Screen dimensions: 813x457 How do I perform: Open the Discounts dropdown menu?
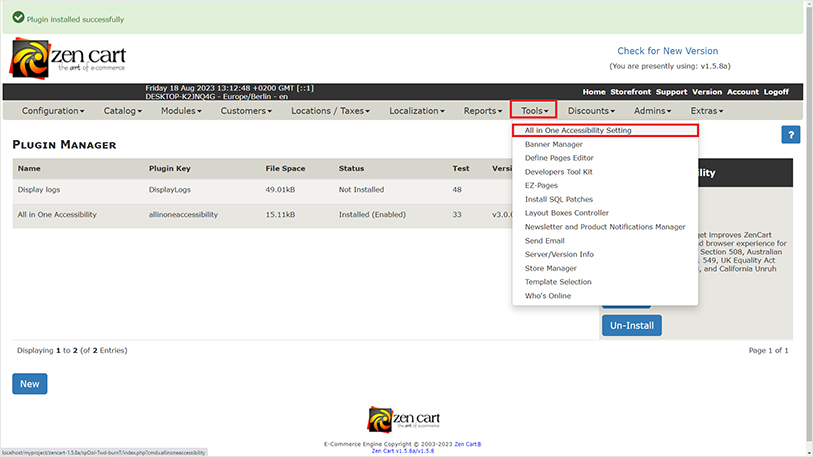click(x=591, y=110)
